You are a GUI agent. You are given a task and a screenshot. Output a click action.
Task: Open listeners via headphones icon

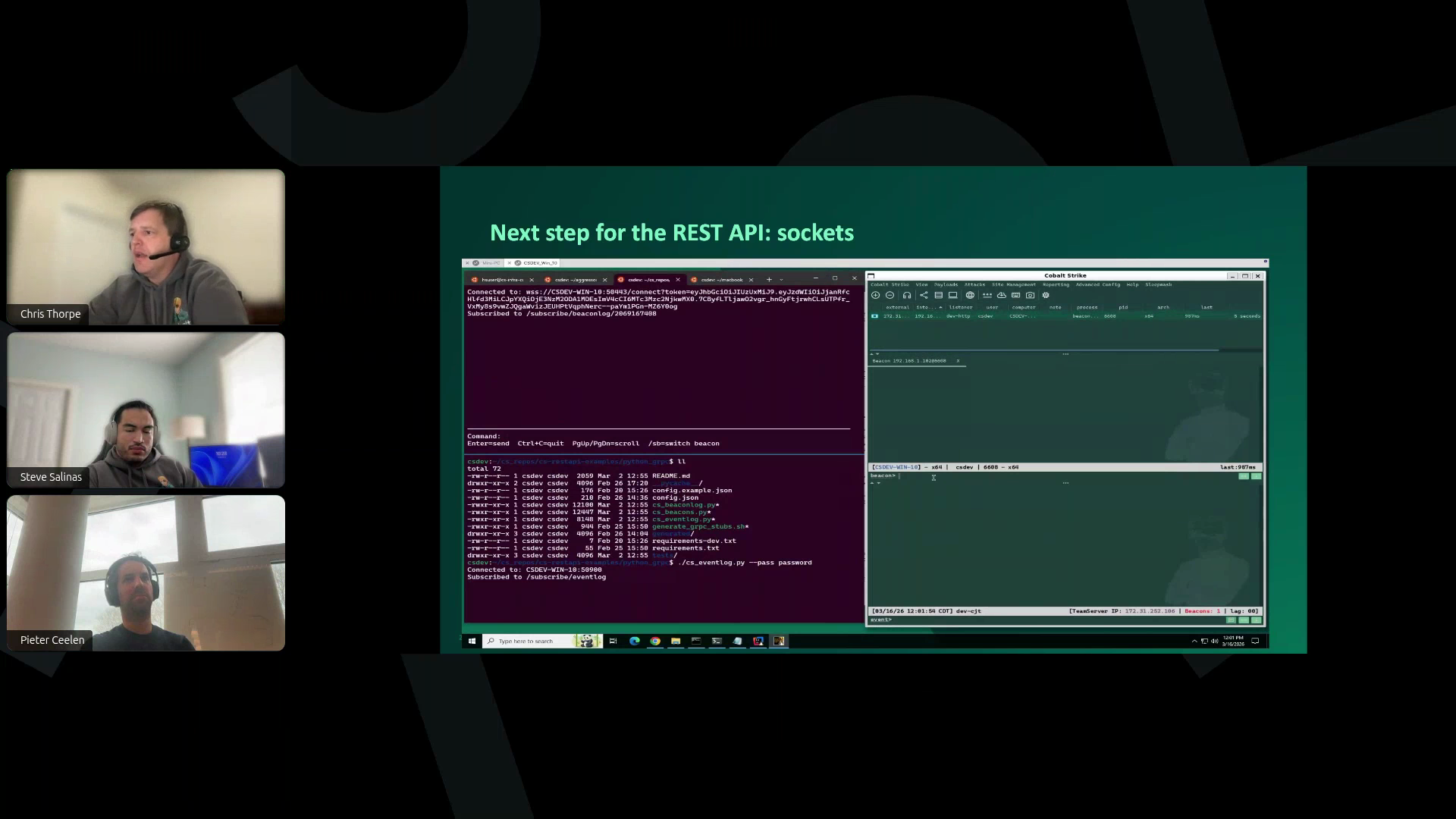(906, 295)
